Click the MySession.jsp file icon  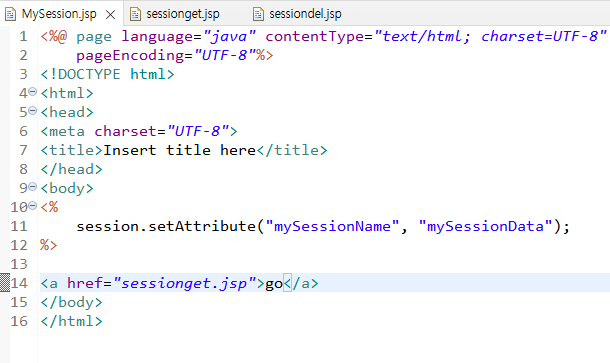[x=10, y=14]
